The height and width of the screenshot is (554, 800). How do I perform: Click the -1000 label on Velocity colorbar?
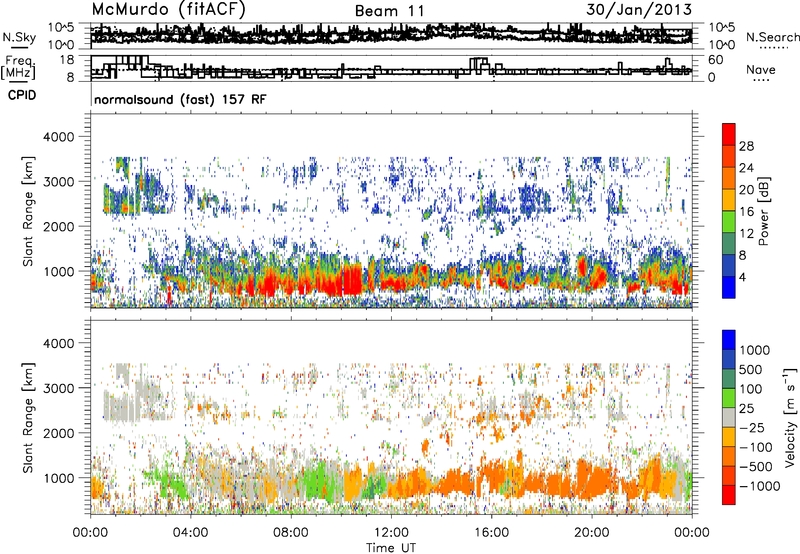pyautogui.click(x=760, y=486)
